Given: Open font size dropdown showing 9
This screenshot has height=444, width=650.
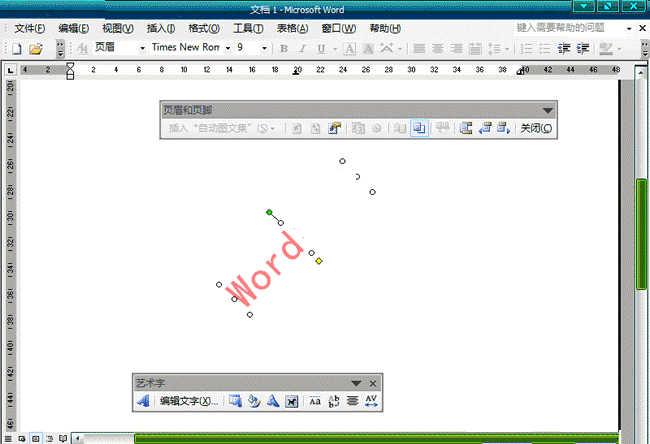Looking at the screenshot, I should point(264,49).
